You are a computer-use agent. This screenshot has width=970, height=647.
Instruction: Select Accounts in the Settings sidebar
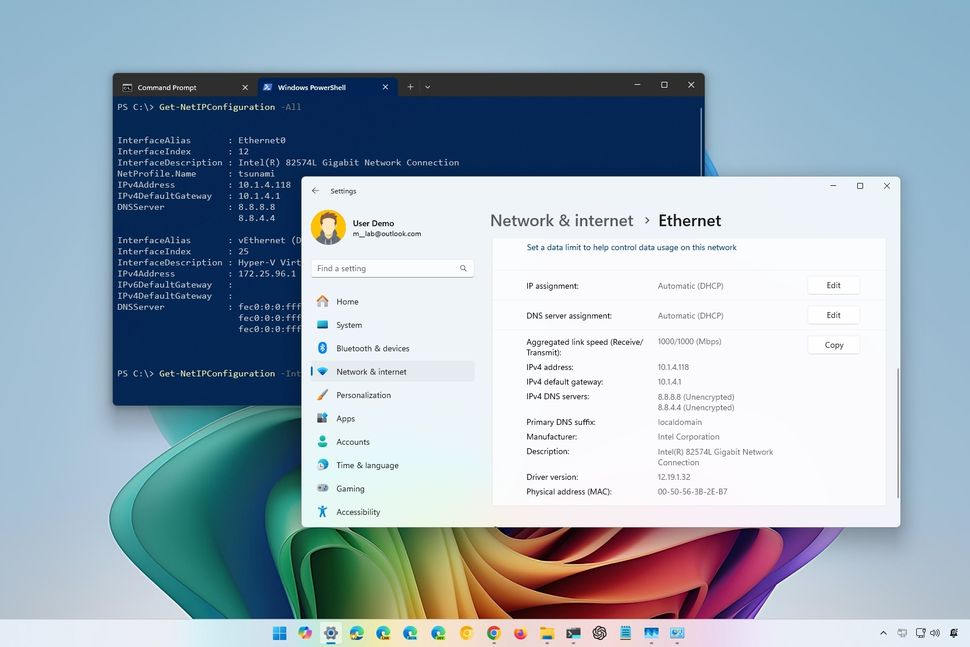coord(352,441)
